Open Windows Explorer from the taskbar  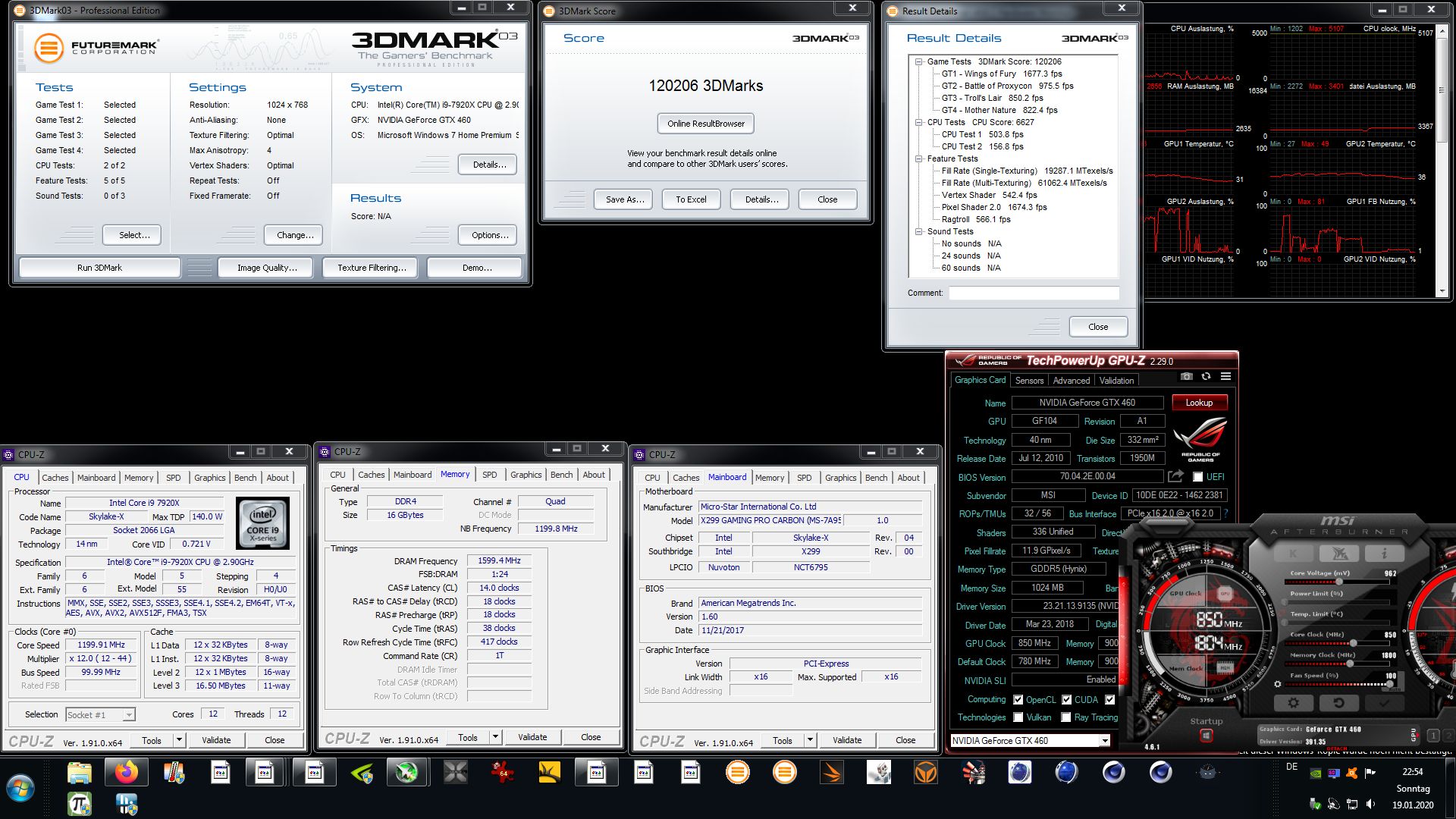[80, 773]
